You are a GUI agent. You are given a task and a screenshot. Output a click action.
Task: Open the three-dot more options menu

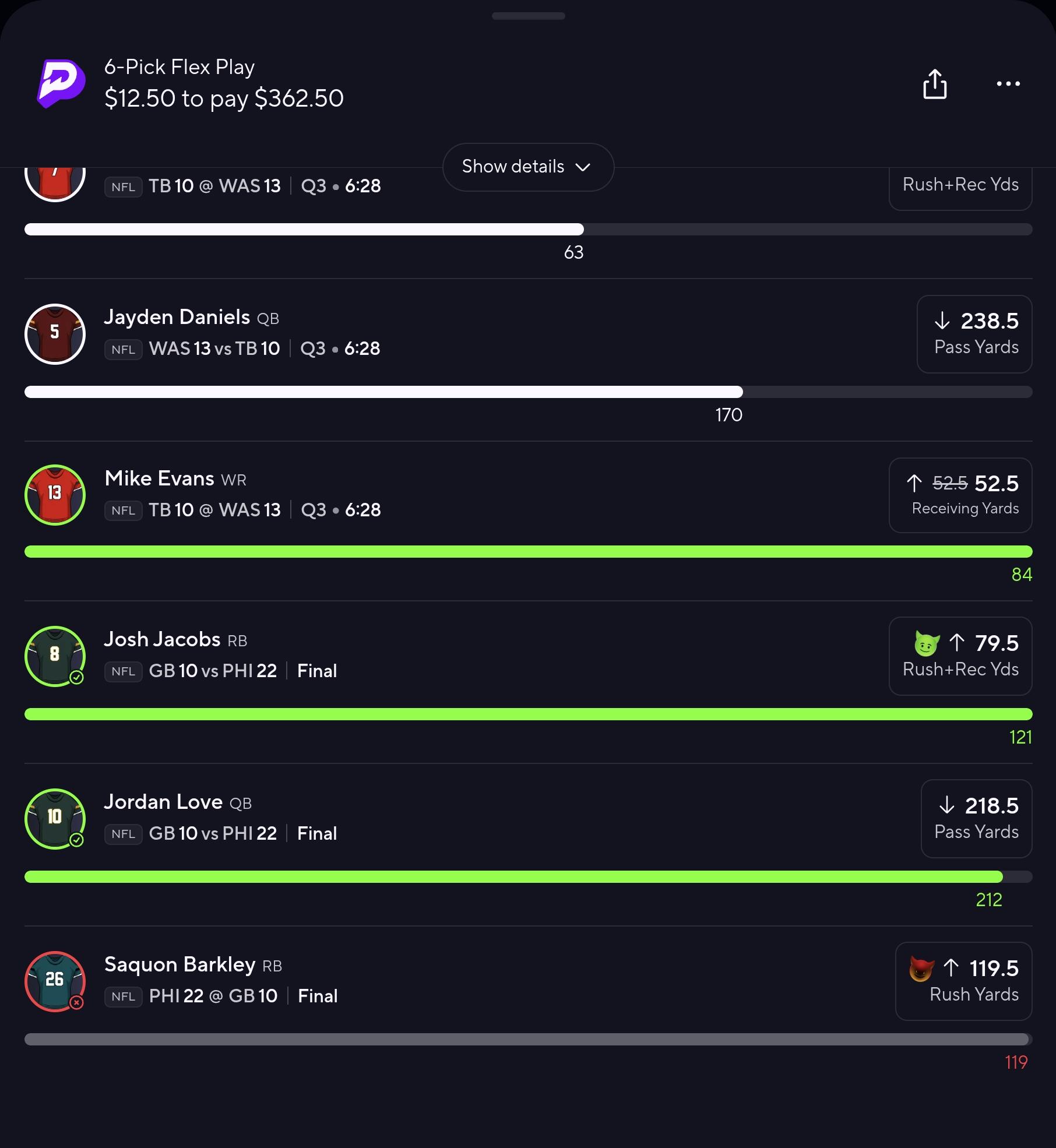pos(1008,84)
